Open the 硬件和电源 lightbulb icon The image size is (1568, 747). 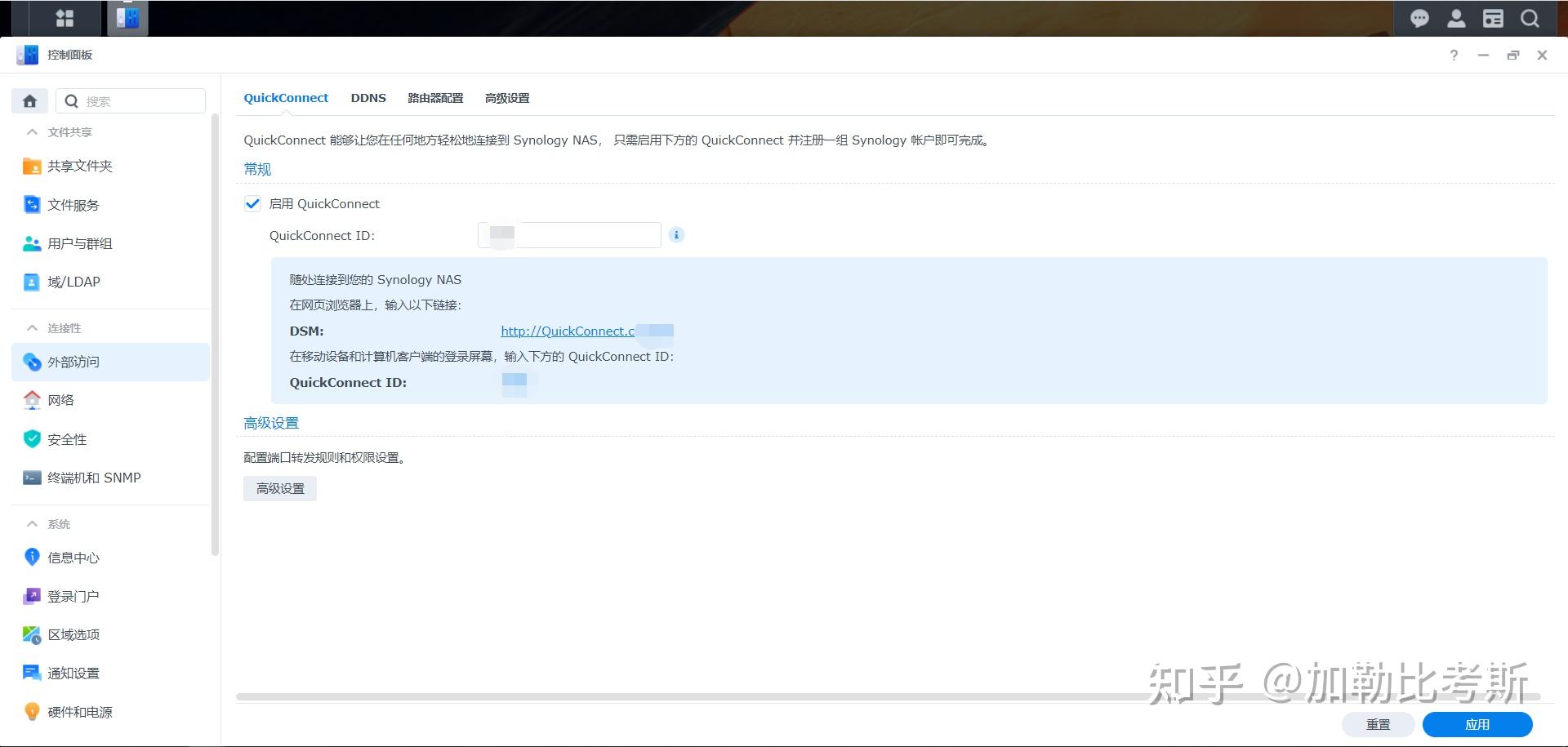(32, 712)
